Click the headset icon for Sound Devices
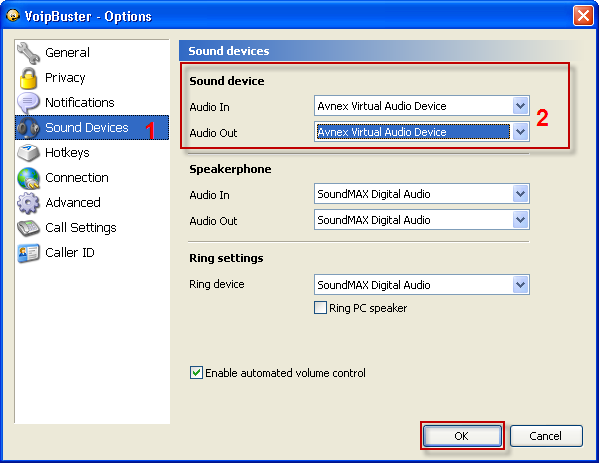Image resolution: width=599 pixels, height=463 pixels. tap(28, 128)
